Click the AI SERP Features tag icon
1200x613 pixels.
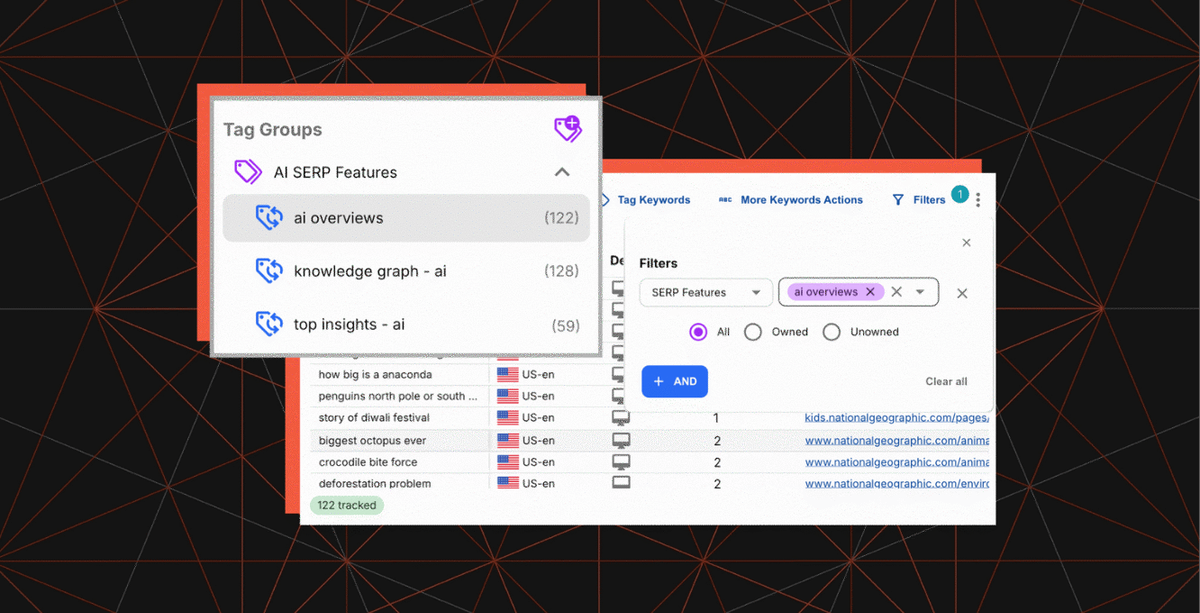(247, 172)
